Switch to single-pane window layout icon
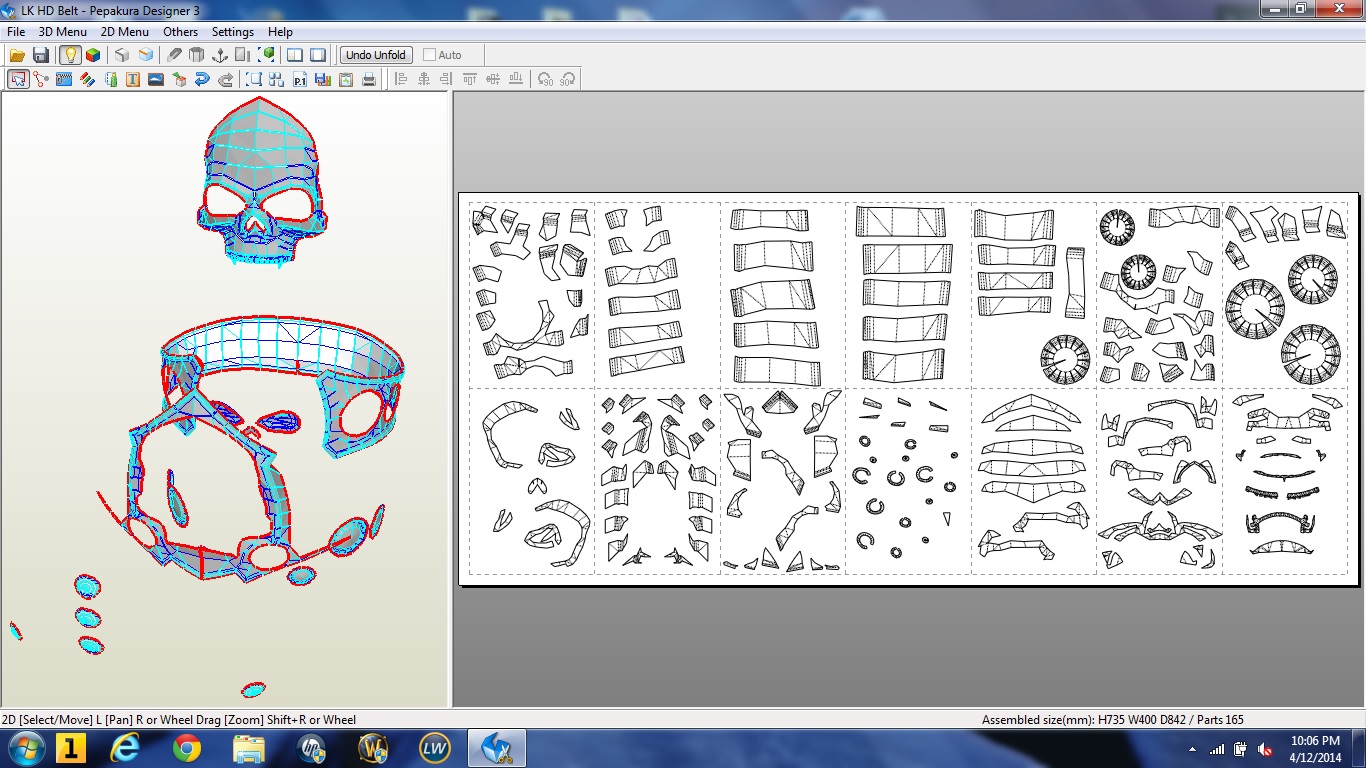This screenshot has height=768, width=1366. (x=318, y=55)
